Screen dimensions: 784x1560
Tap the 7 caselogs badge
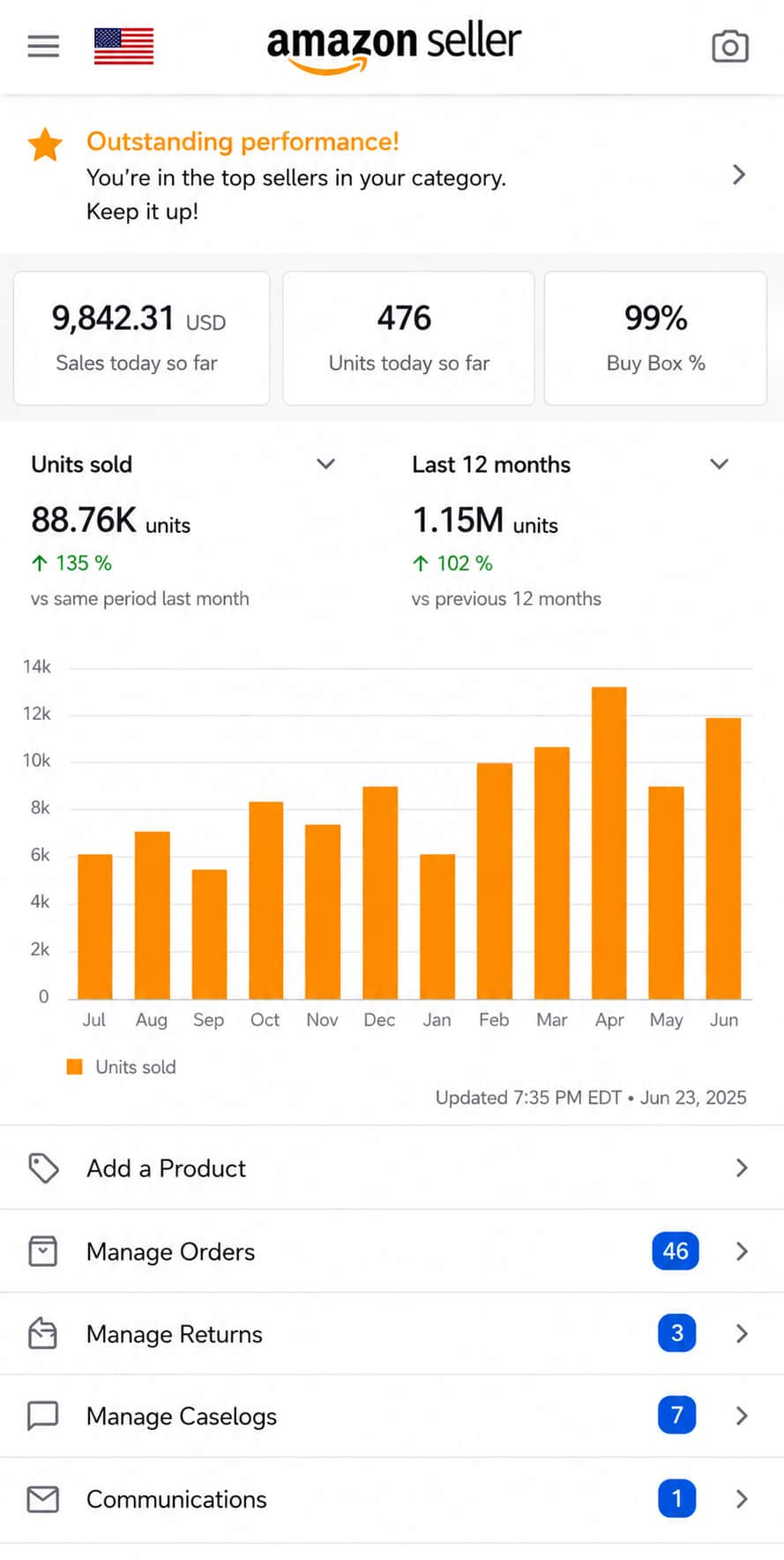[676, 1415]
